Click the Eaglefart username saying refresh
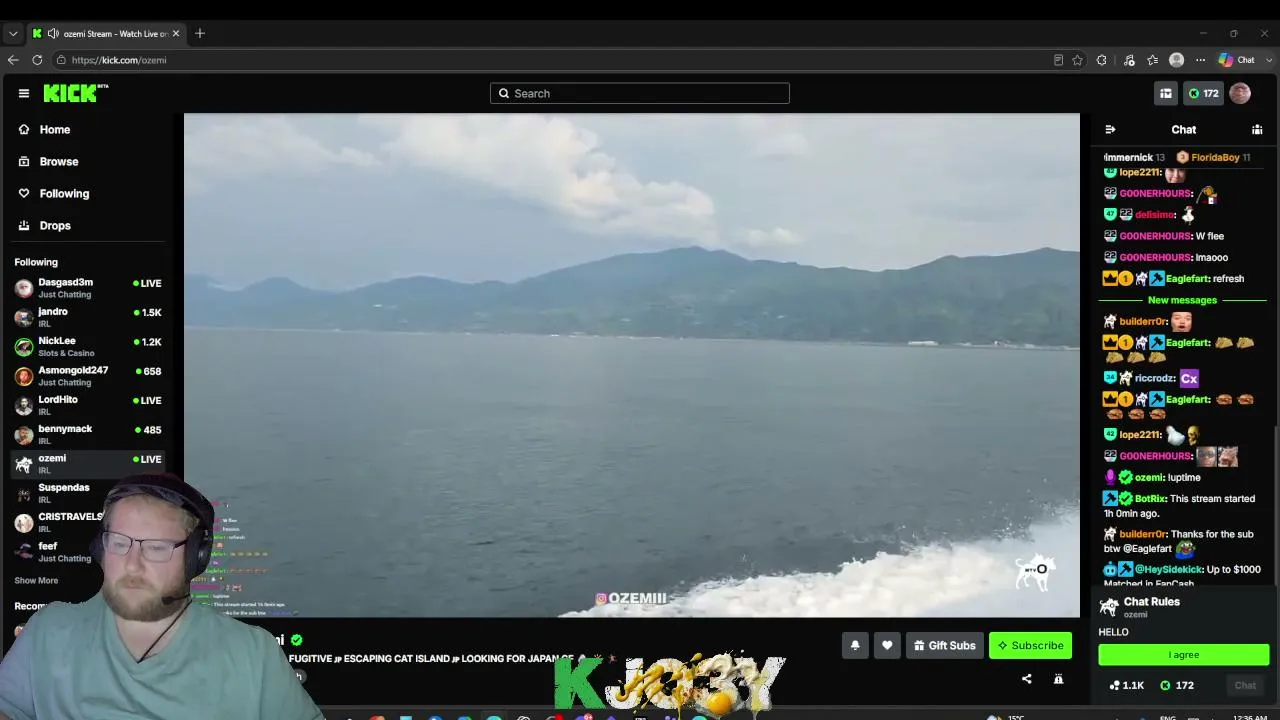 1188,279
